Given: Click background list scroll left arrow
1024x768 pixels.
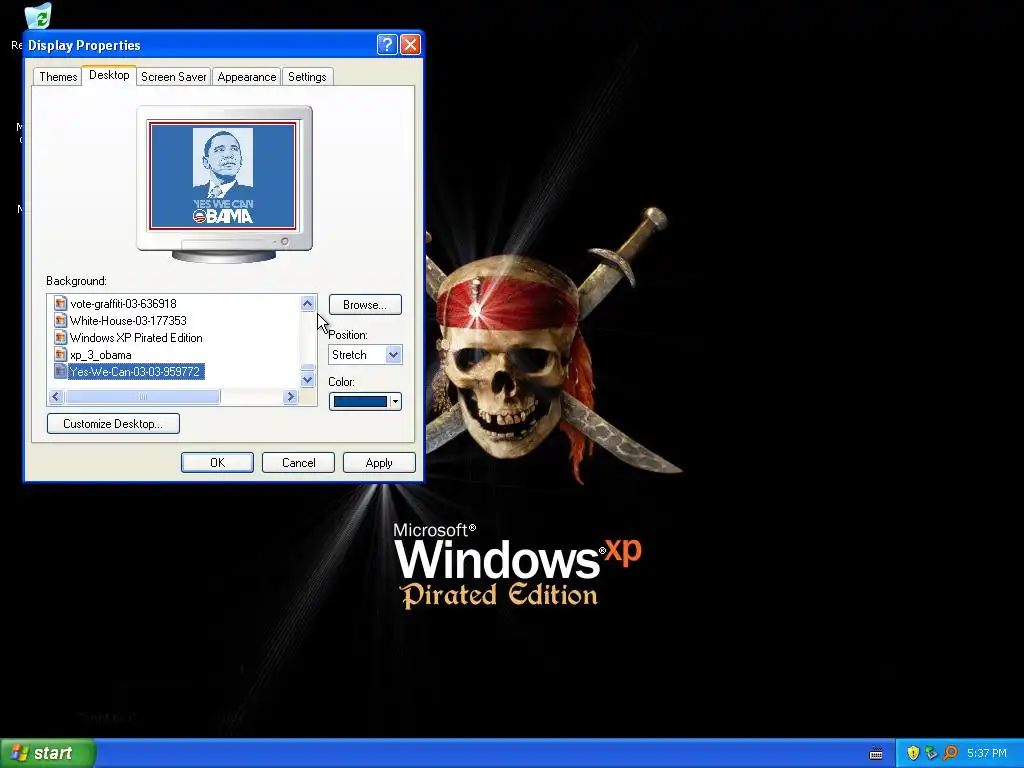Looking at the screenshot, I should click(x=56, y=396).
